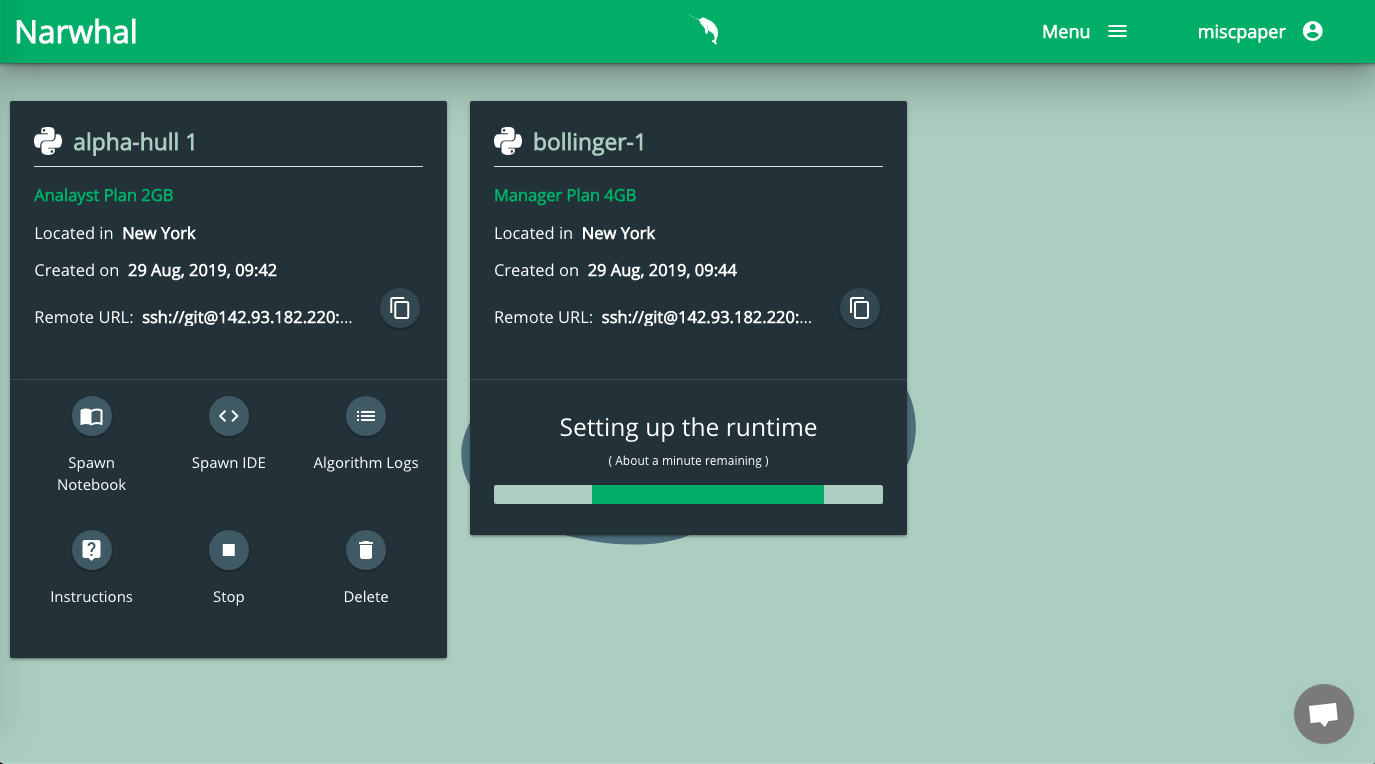Click the Narwhal brand title
The width and height of the screenshot is (1375, 764).
pyautogui.click(x=76, y=32)
